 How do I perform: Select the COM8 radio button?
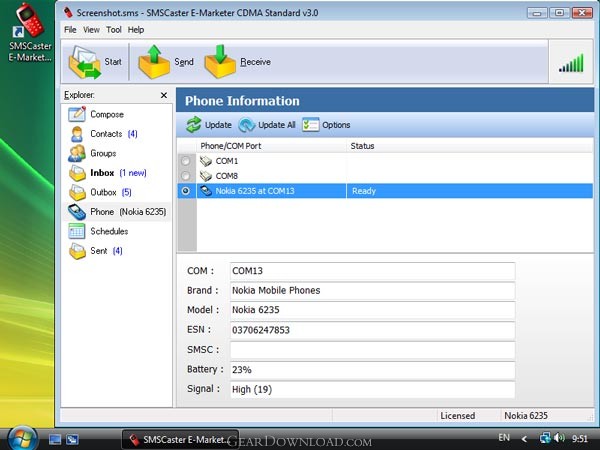coord(186,176)
